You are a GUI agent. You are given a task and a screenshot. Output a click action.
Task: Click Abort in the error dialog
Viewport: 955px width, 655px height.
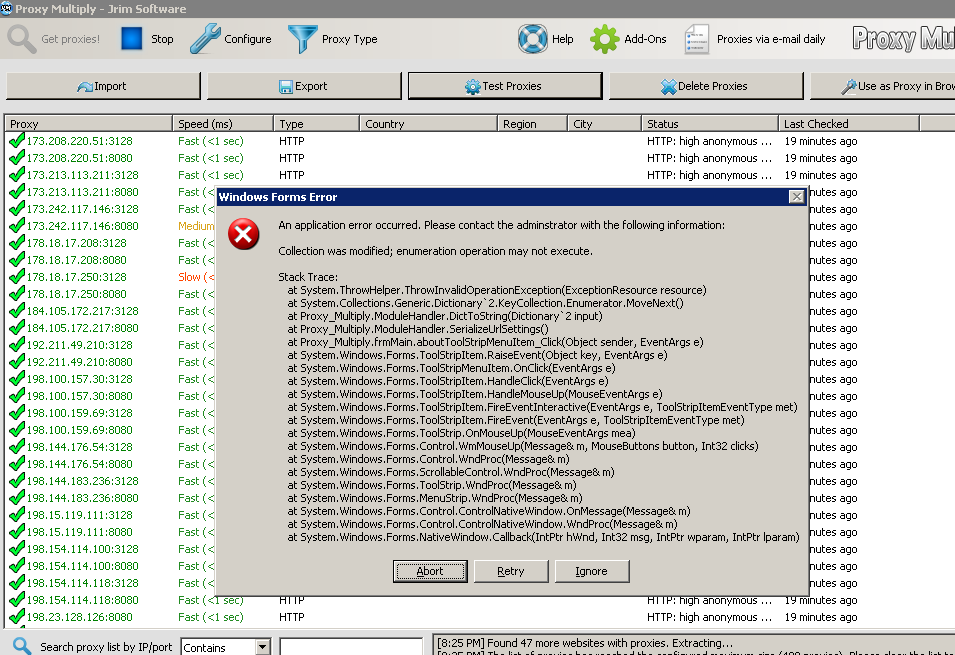pos(430,571)
